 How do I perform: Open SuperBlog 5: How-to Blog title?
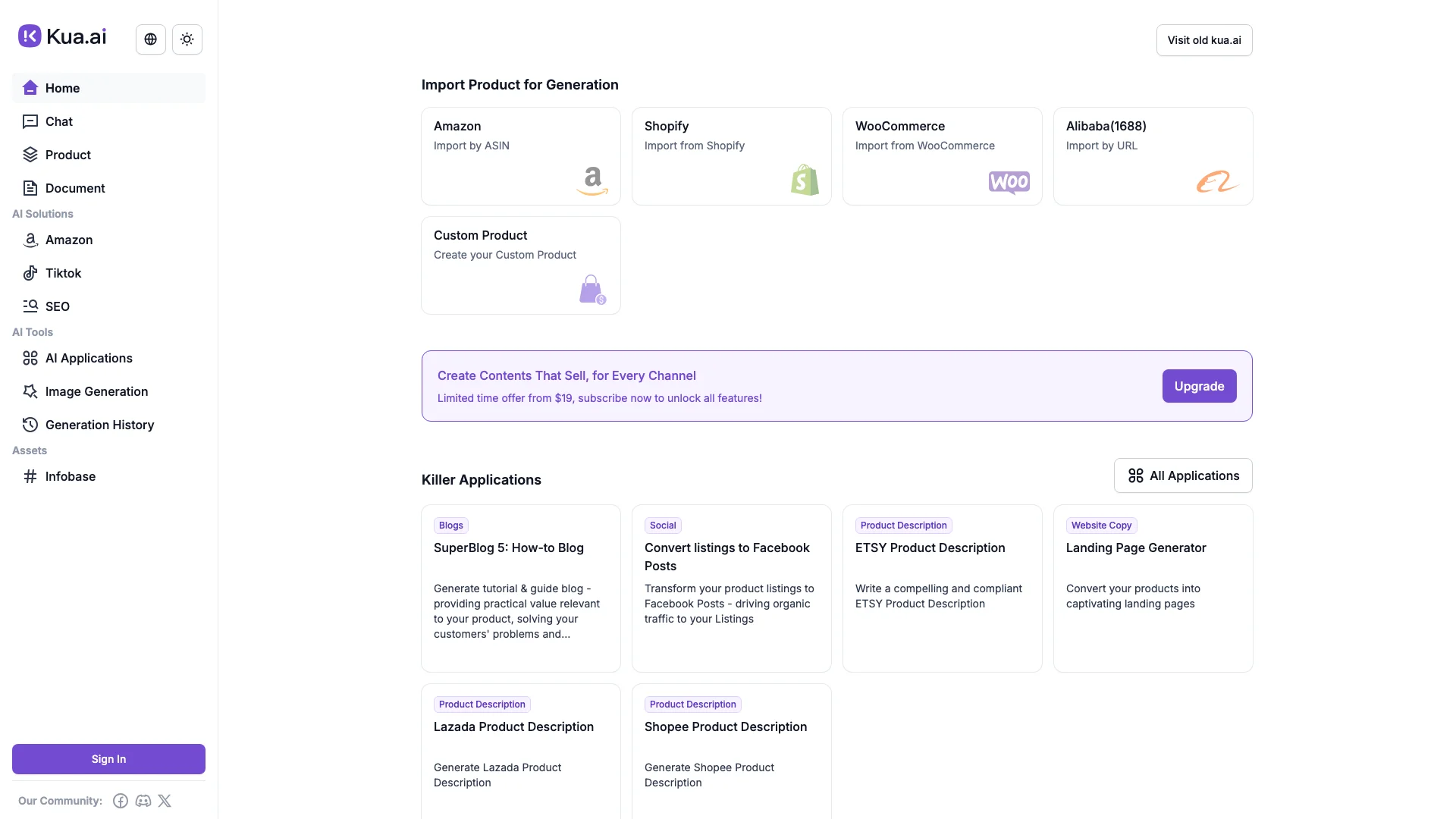[509, 548]
